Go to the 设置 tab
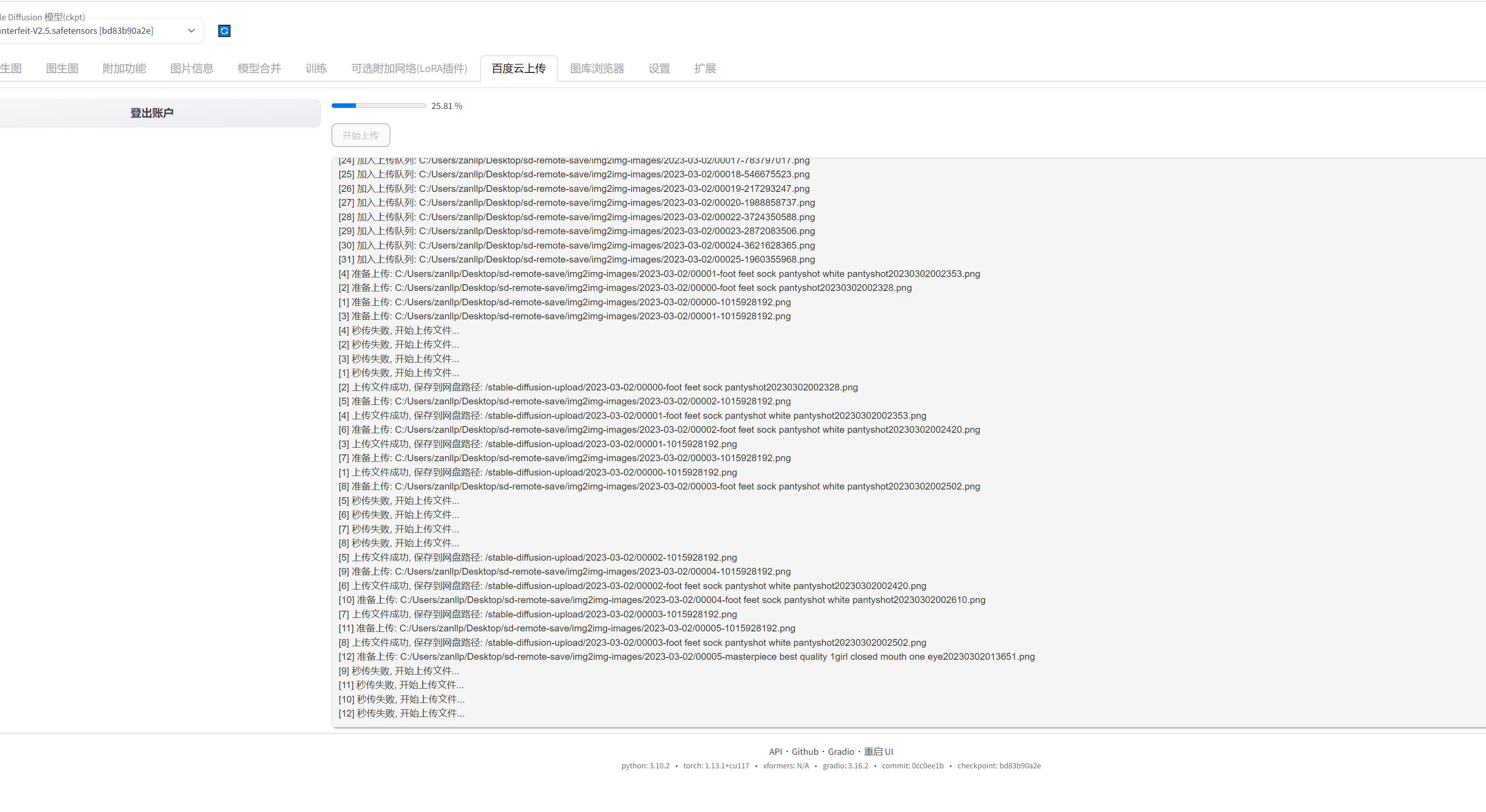The image size is (1486, 812). [659, 68]
